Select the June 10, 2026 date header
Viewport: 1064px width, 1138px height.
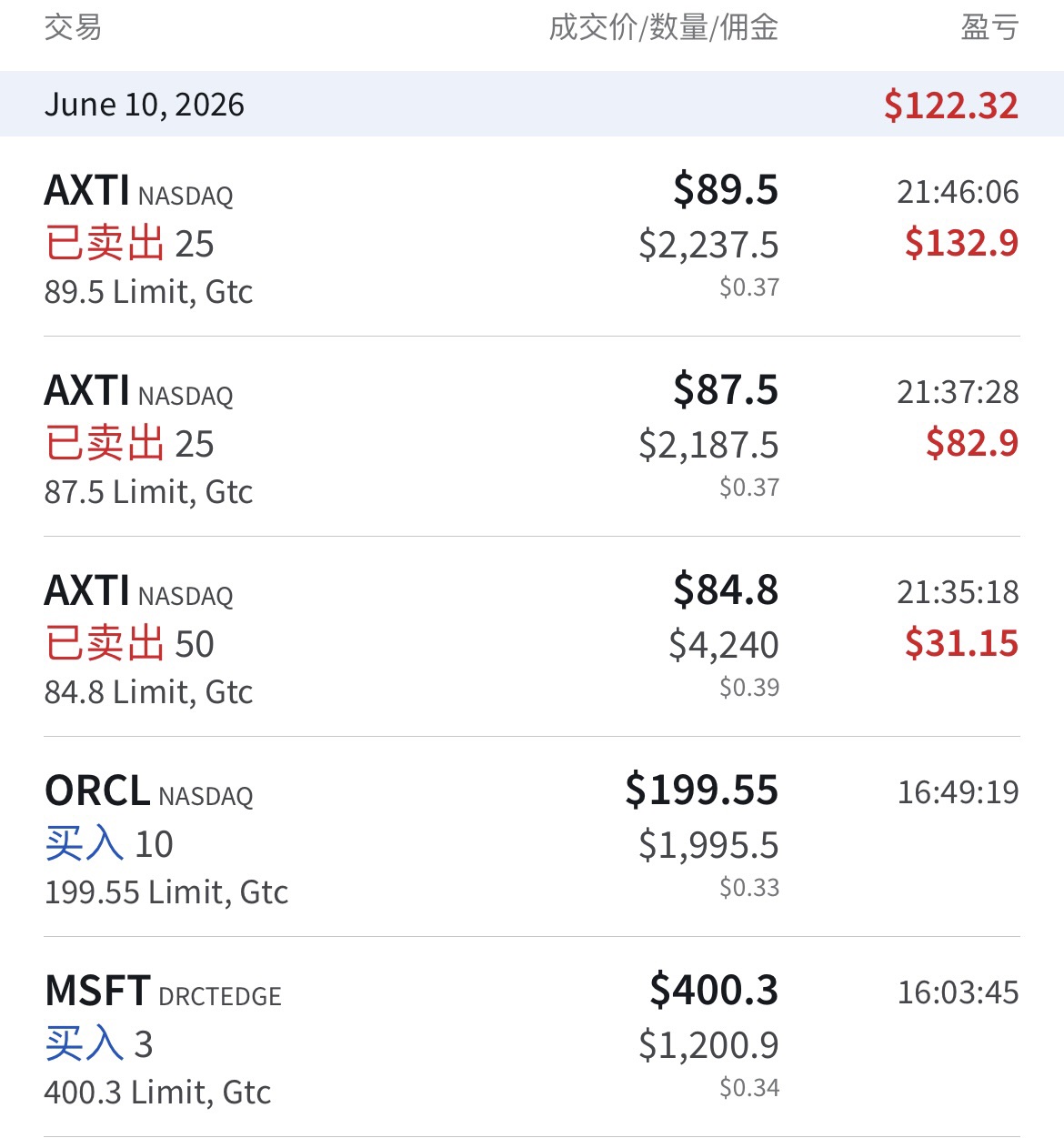click(144, 105)
